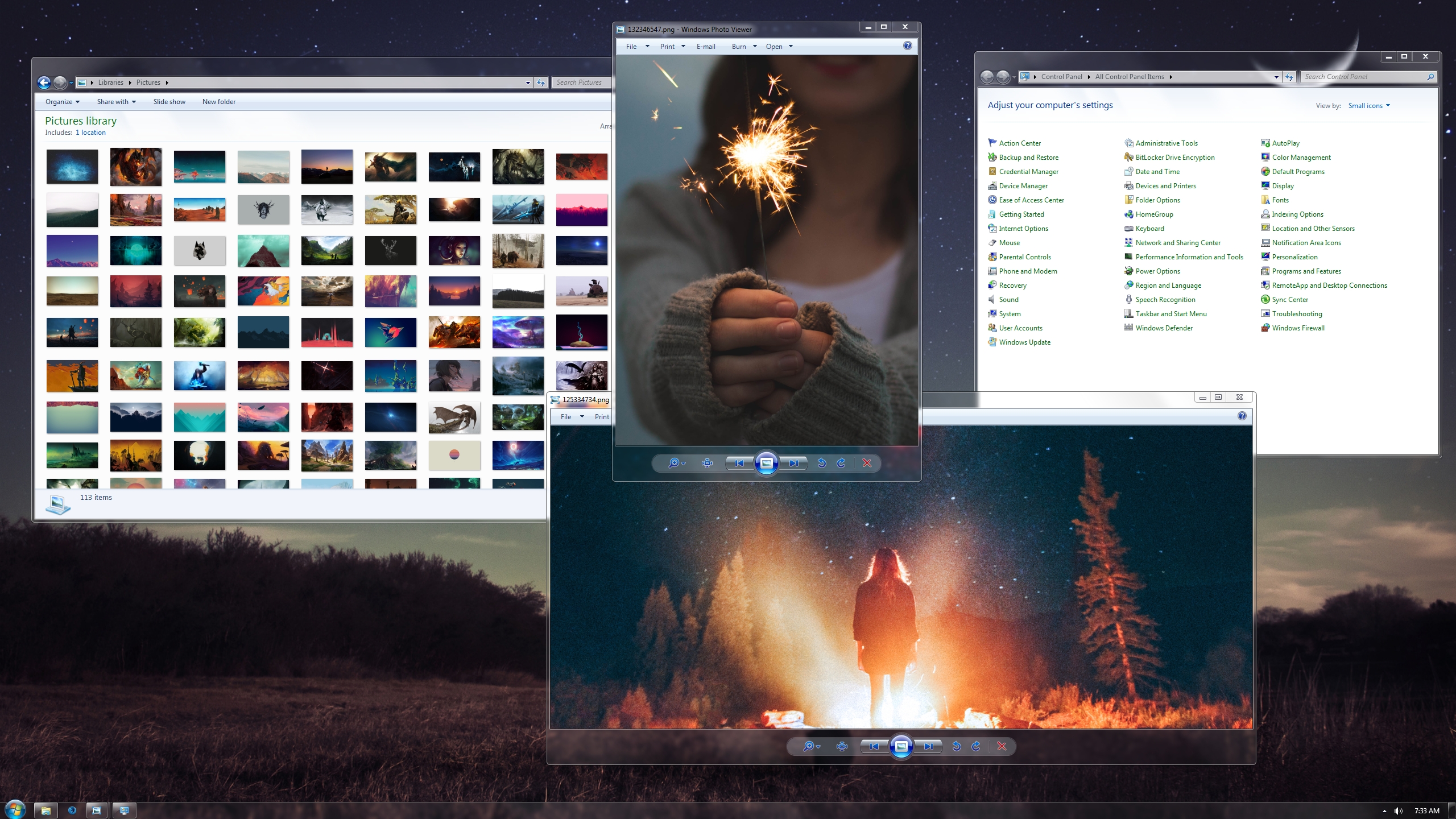1456x819 pixels.
Task: Go to previous image in campfire photo viewer
Action: tap(874, 746)
